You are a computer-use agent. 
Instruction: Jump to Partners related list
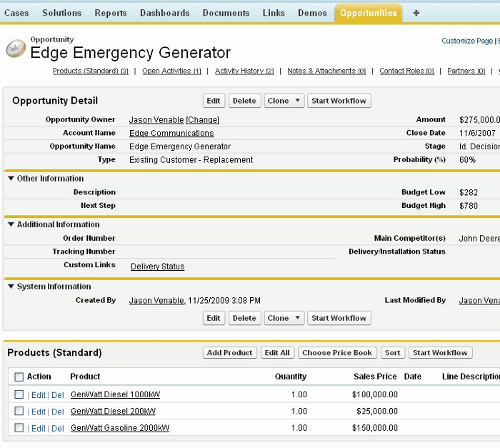point(466,71)
